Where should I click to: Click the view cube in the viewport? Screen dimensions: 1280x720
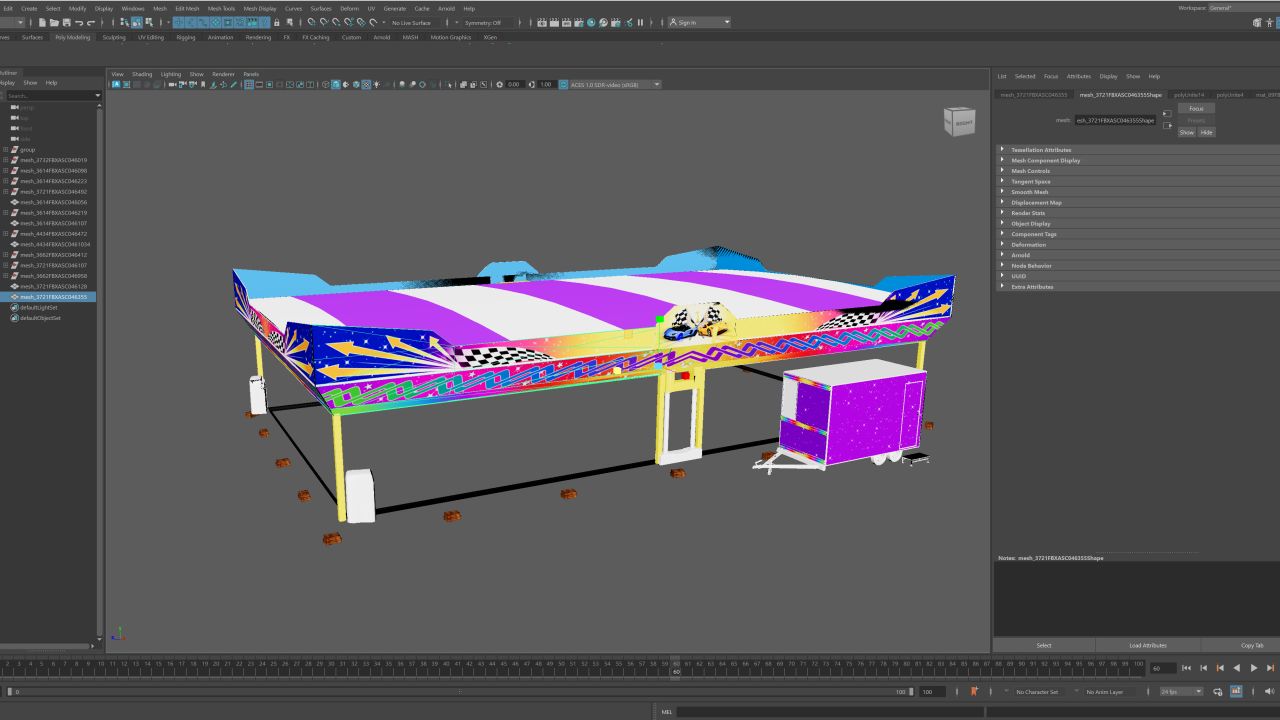[x=959, y=122]
